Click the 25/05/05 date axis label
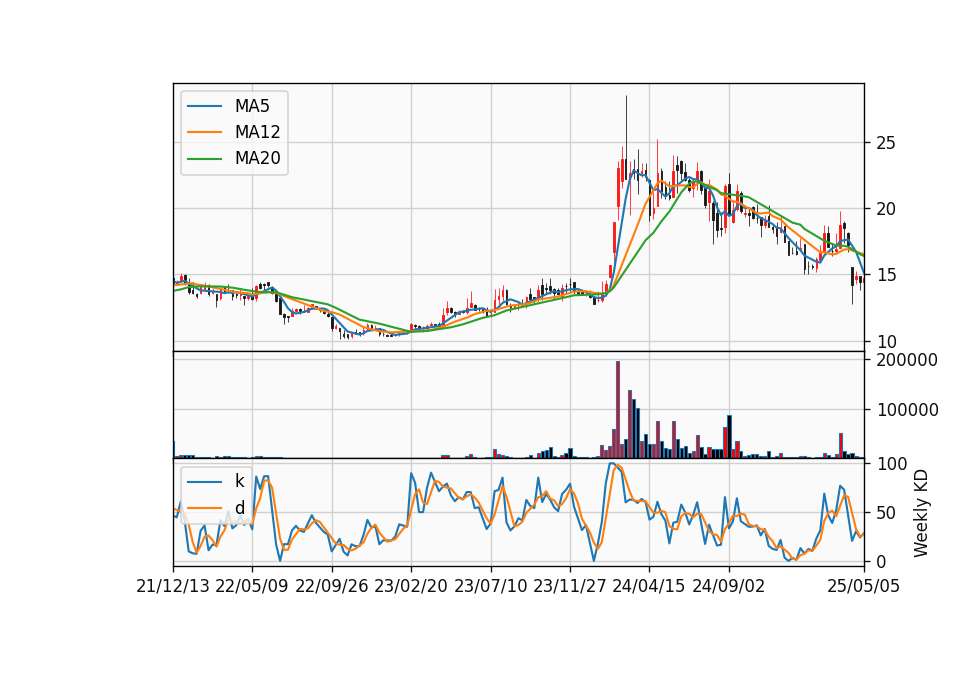 864,586
